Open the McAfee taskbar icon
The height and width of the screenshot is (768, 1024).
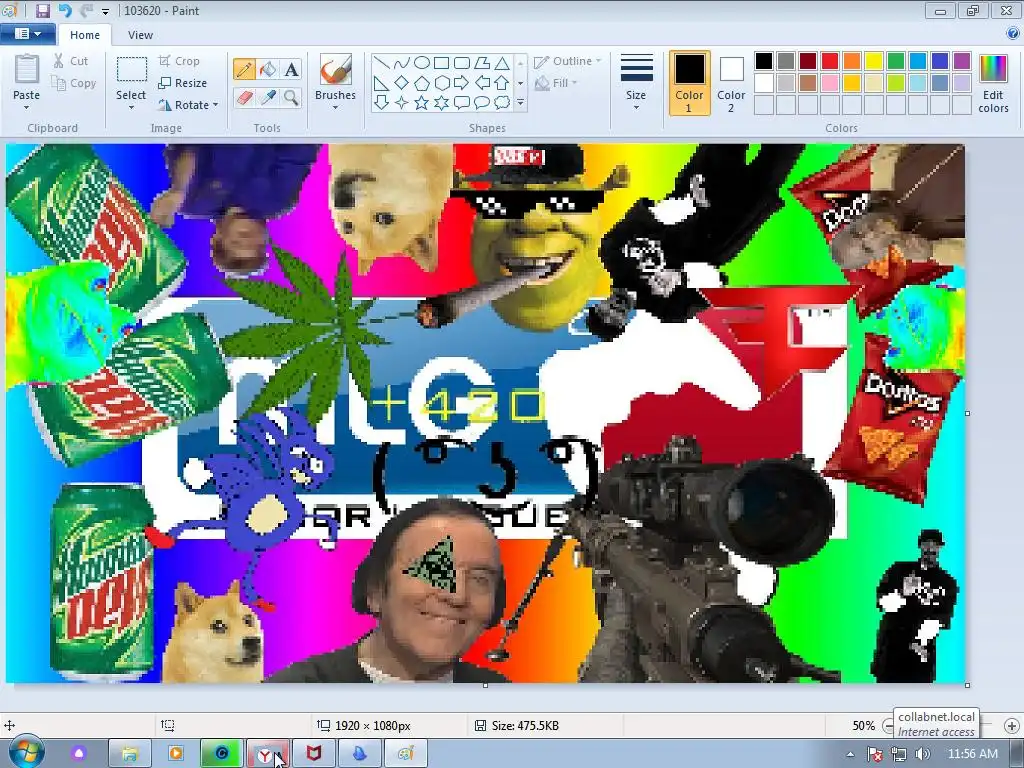coord(313,754)
